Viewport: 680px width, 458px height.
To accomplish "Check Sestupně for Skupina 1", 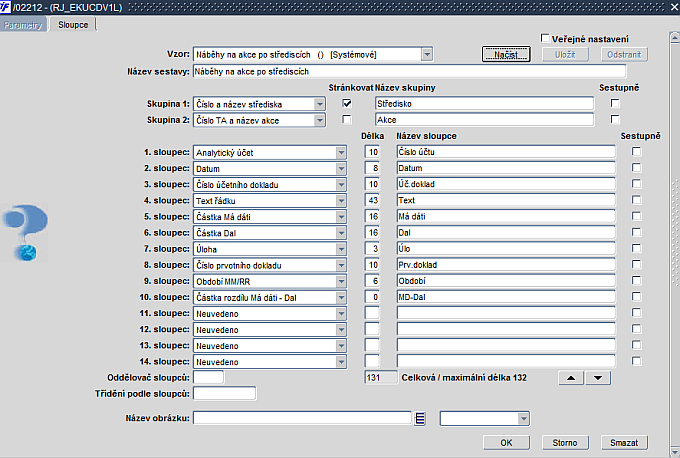I will click(x=615, y=103).
